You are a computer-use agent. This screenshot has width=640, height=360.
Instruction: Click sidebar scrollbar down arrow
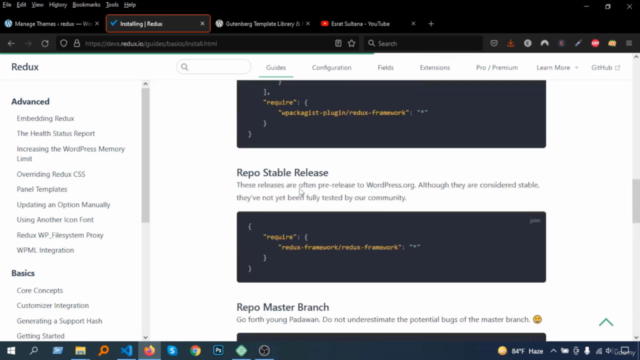(145, 338)
